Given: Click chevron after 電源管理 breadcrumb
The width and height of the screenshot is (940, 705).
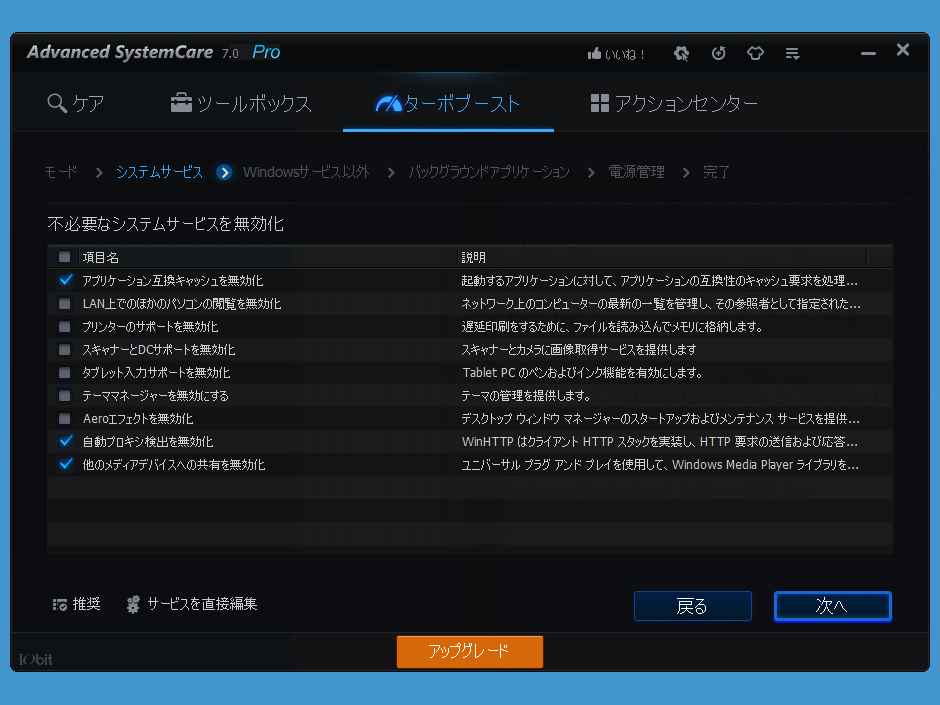Looking at the screenshot, I should coord(686,173).
